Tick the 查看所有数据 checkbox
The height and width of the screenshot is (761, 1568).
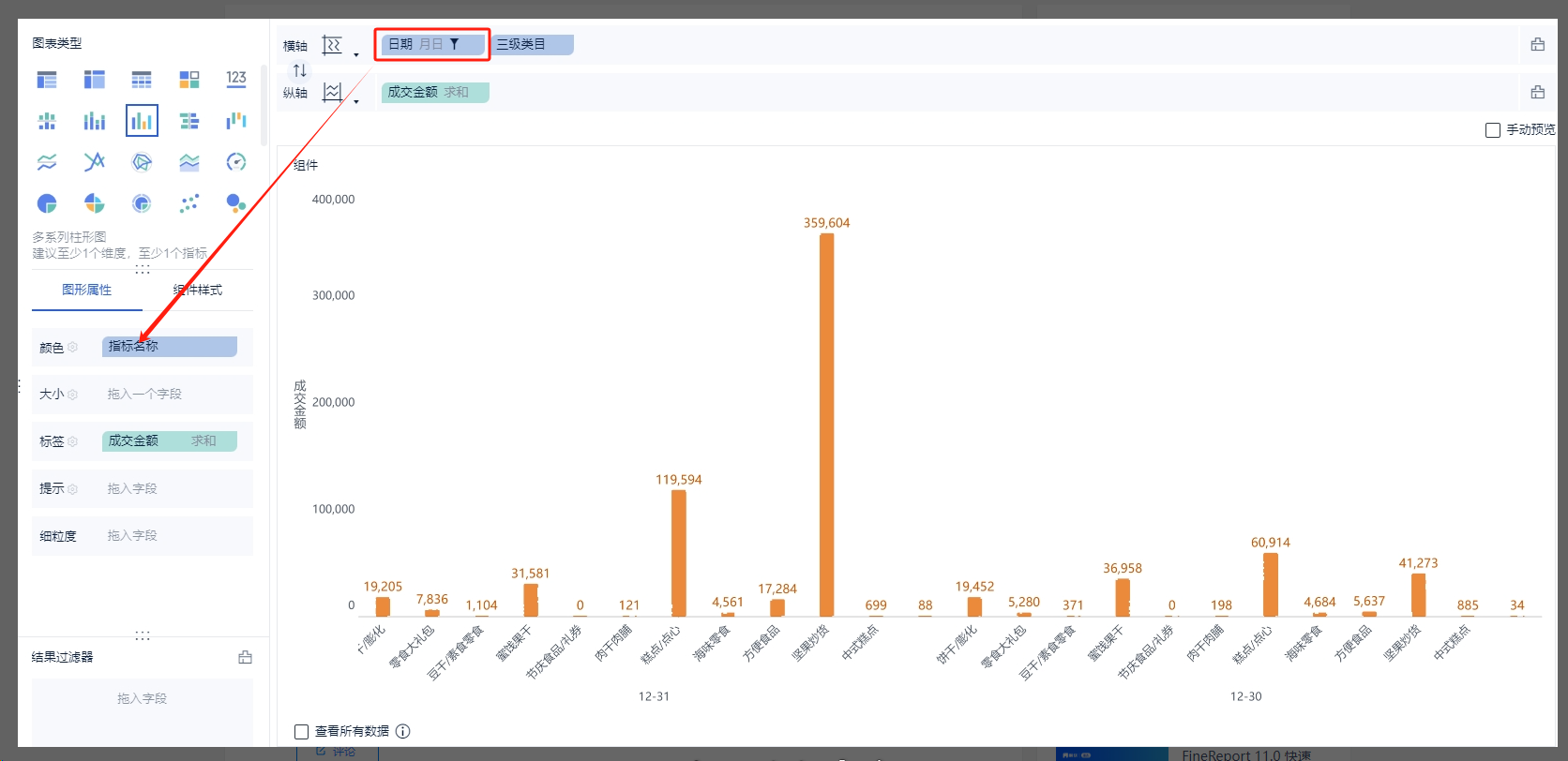coord(301,732)
